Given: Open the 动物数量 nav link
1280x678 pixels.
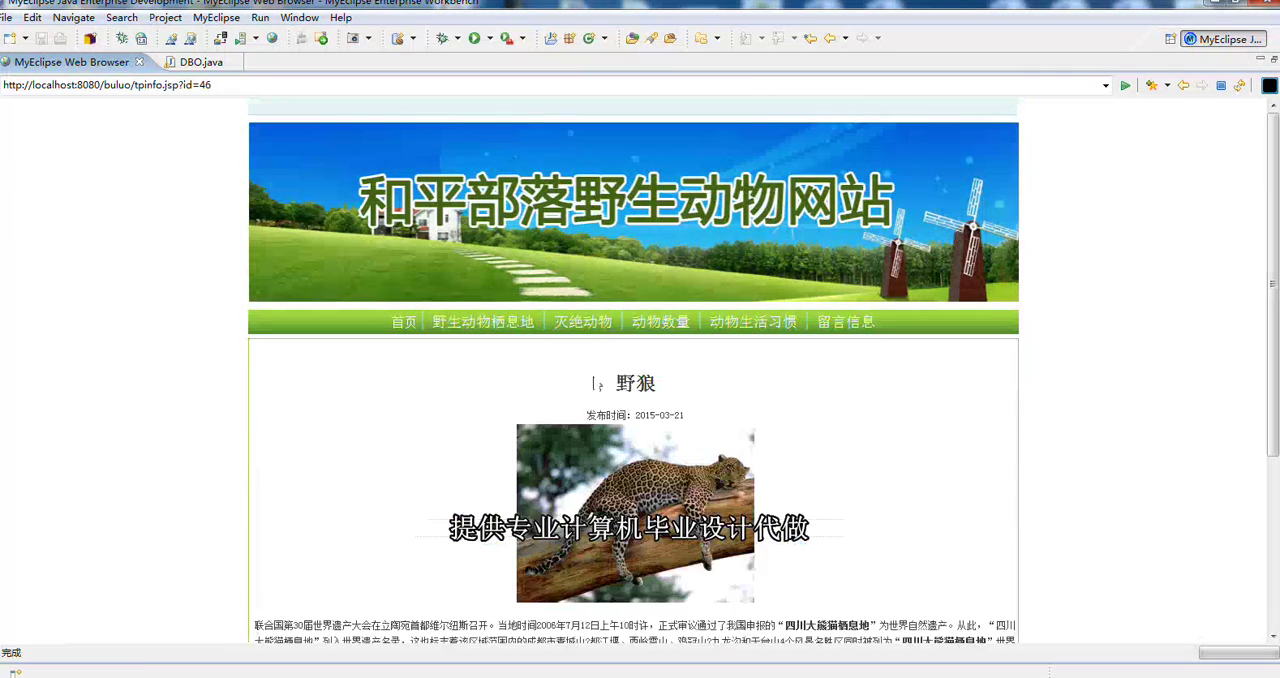Looking at the screenshot, I should [660, 322].
